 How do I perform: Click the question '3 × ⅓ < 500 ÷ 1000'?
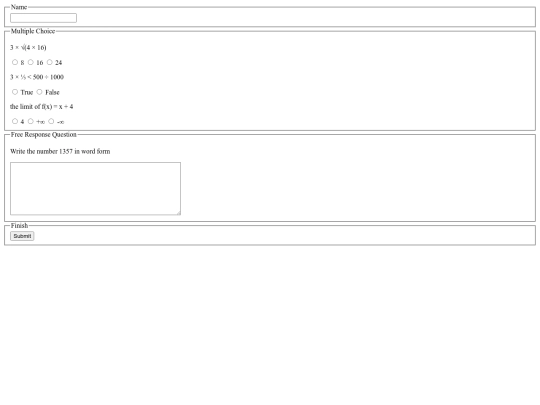(x=37, y=77)
